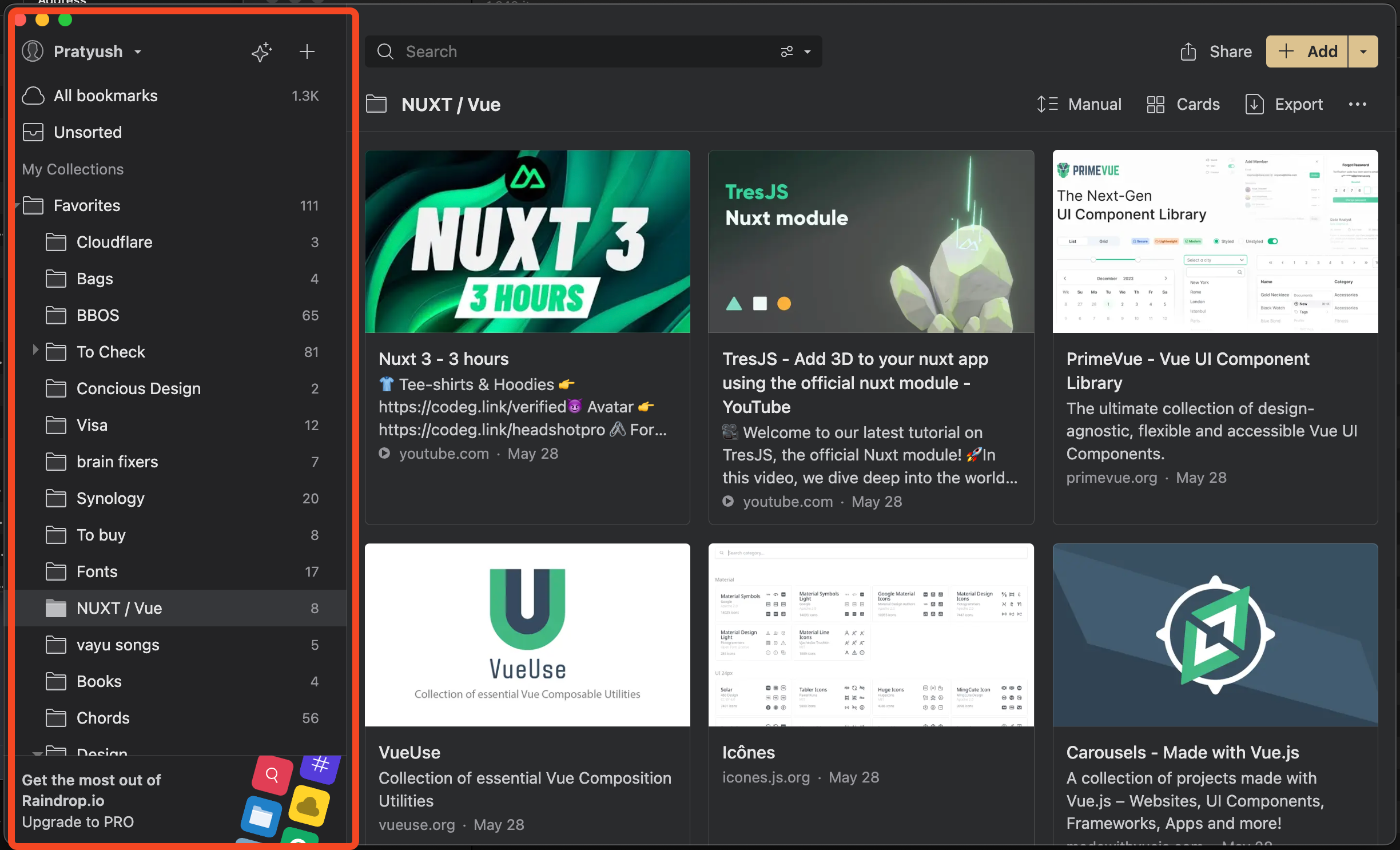Switch the Cards view mode

1183,105
